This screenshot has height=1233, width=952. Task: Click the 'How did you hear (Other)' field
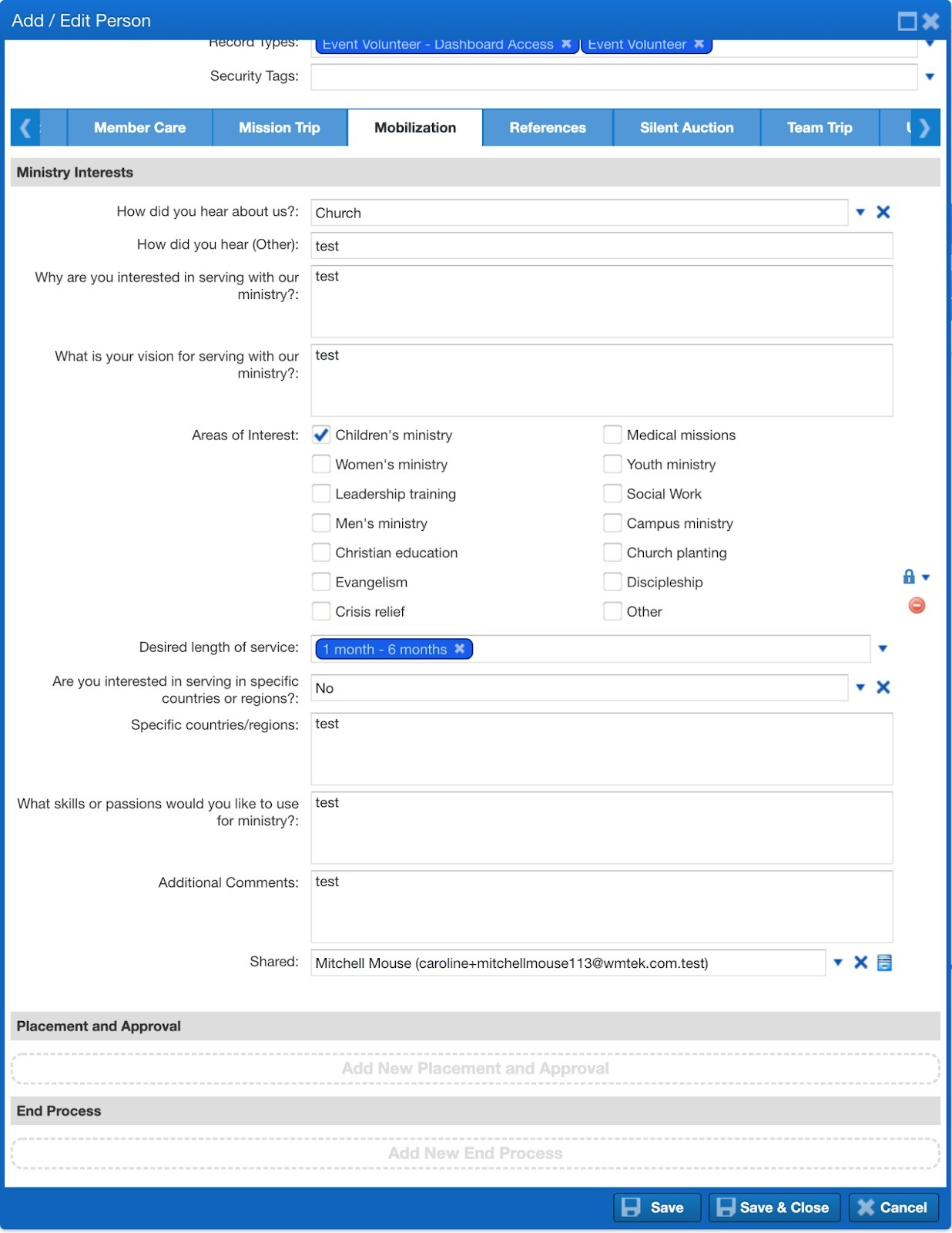point(602,246)
